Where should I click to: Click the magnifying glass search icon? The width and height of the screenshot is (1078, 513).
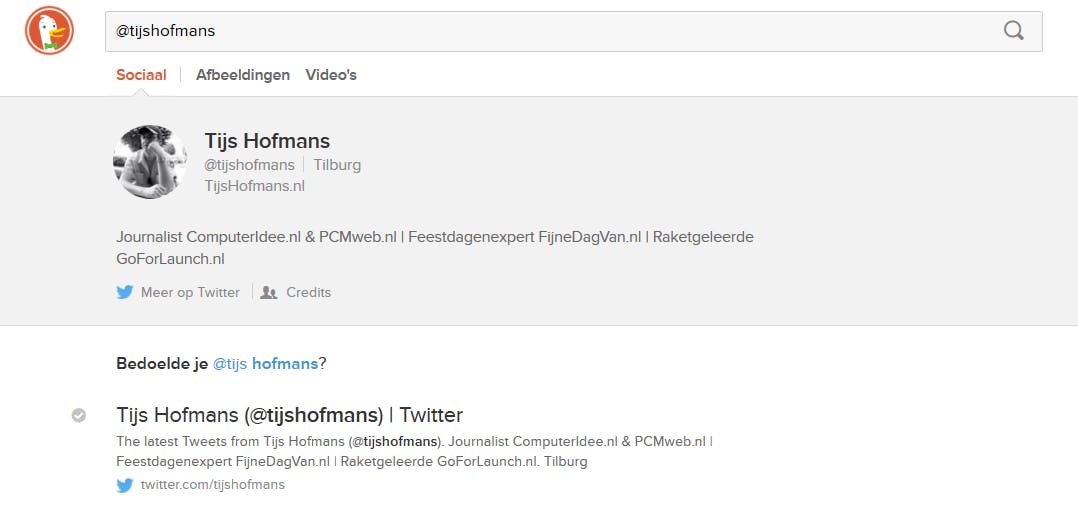click(x=1013, y=31)
